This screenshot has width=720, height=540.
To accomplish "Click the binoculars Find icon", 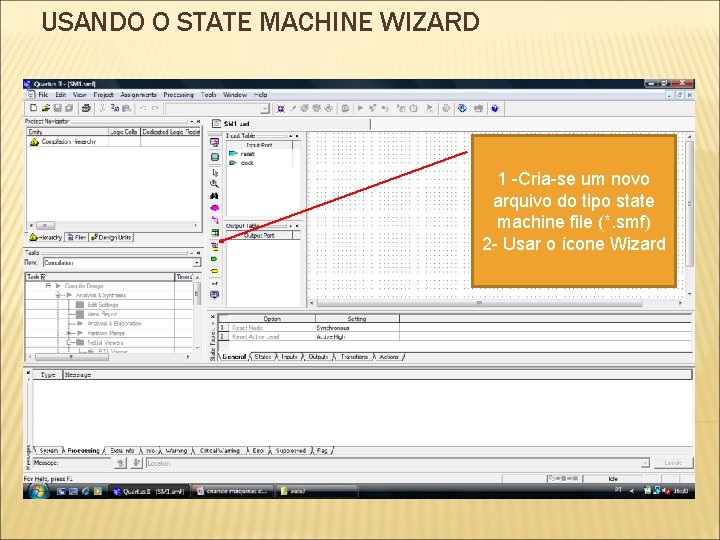I will [x=214, y=196].
